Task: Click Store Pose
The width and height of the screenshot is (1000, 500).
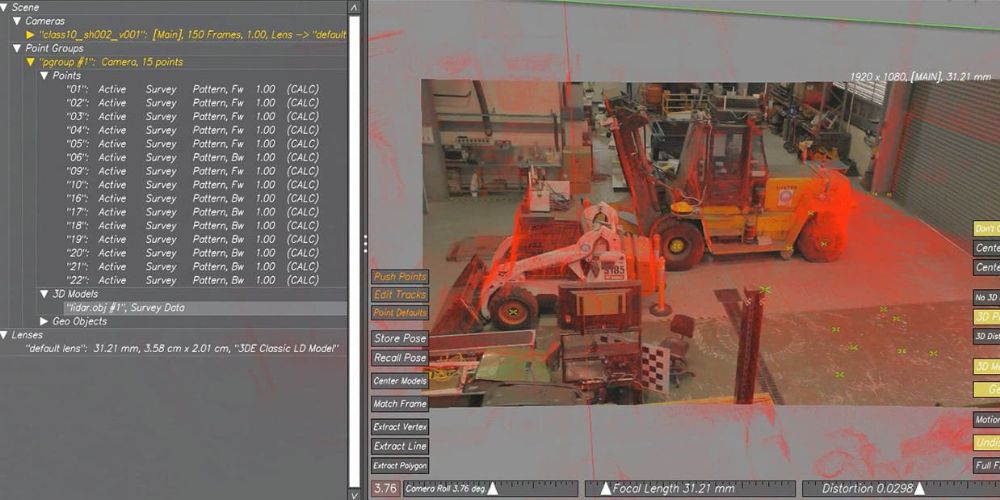Action: pos(400,338)
